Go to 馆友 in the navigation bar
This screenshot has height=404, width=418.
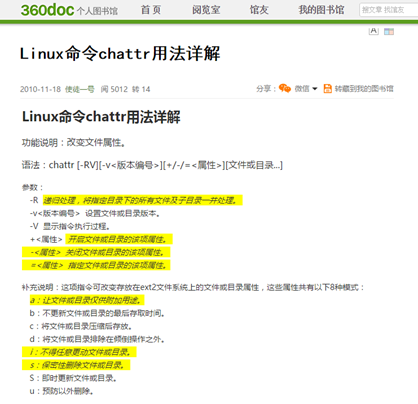pos(259,10)
